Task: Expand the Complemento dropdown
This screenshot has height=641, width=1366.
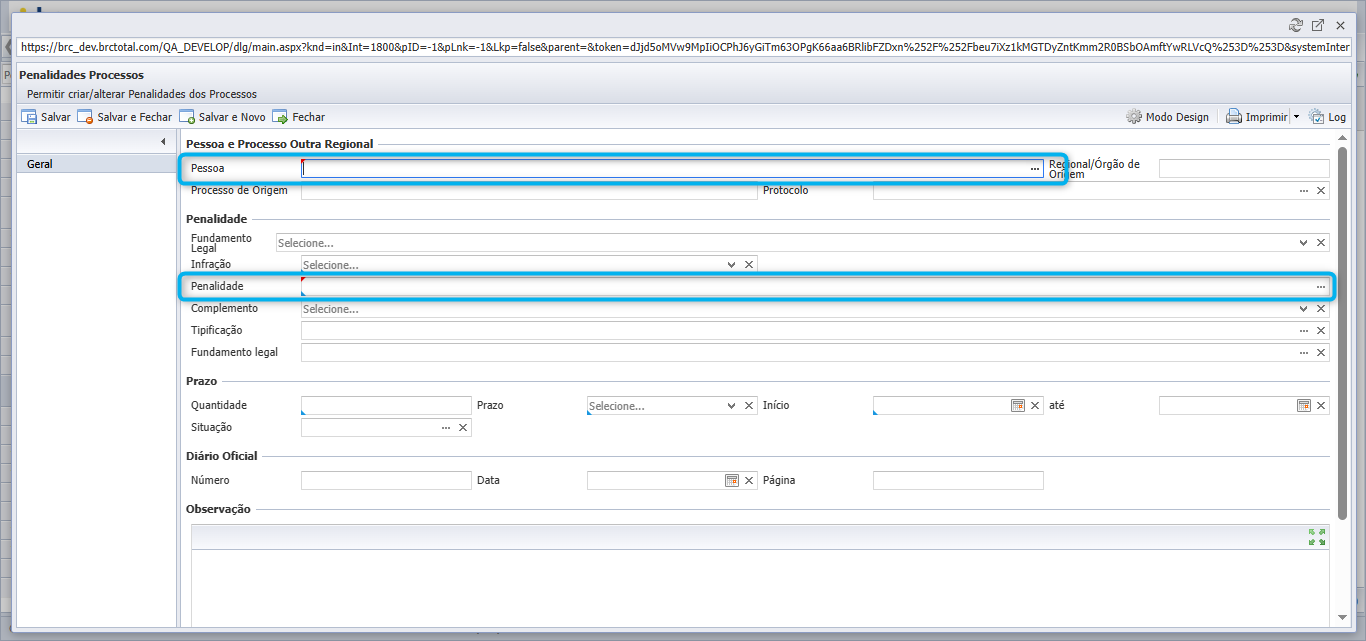Action: pyautogui.click(x=1304, y=309)
